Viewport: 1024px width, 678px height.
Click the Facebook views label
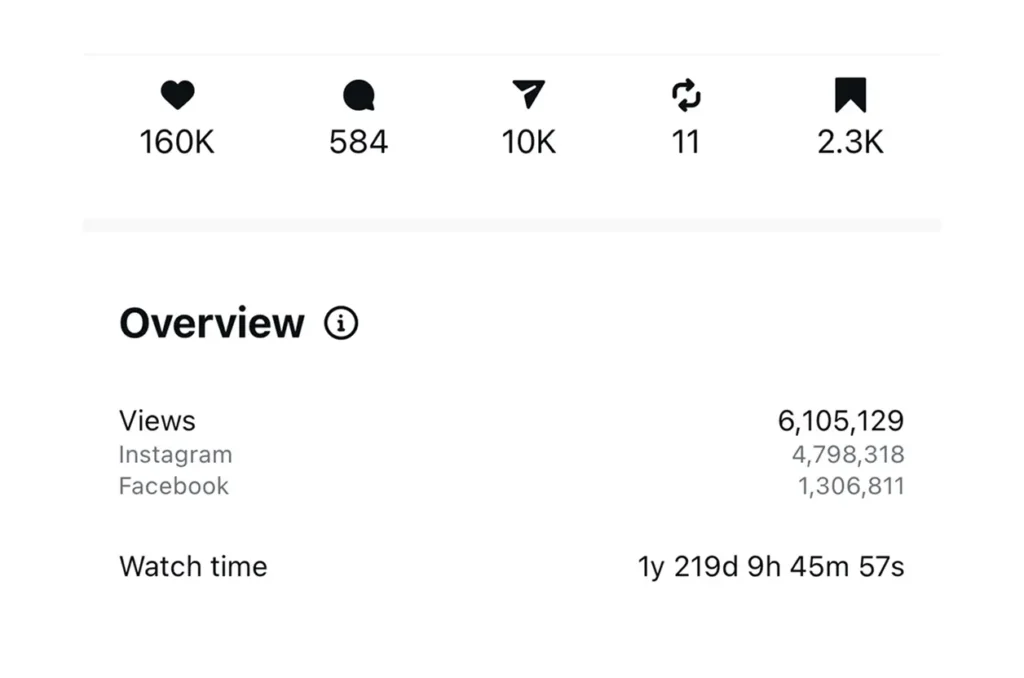(173, 487)
